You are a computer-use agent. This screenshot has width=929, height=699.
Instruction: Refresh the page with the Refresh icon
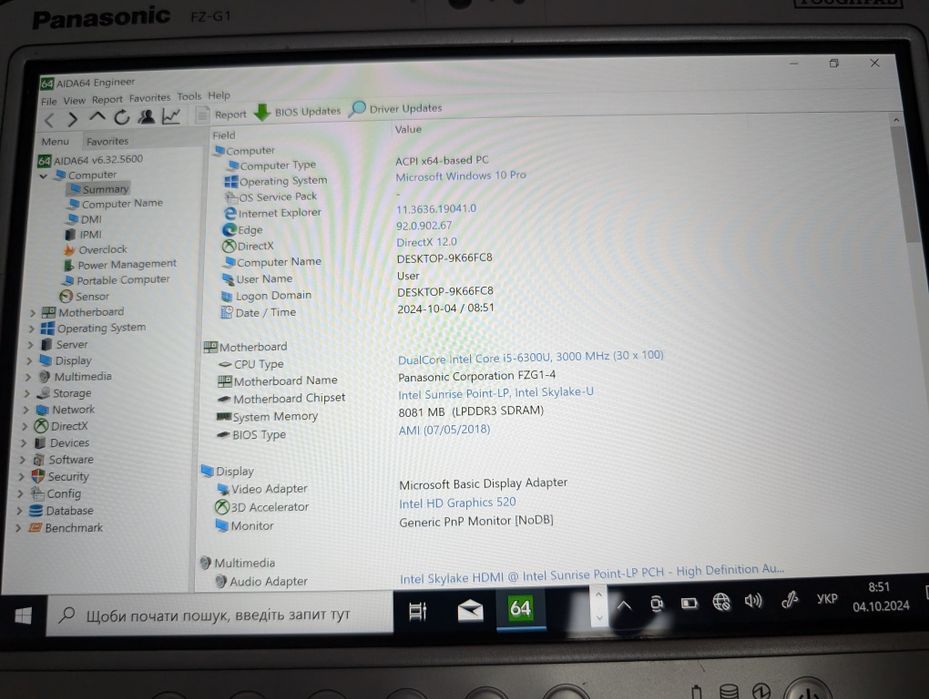(x=122, y=117)
